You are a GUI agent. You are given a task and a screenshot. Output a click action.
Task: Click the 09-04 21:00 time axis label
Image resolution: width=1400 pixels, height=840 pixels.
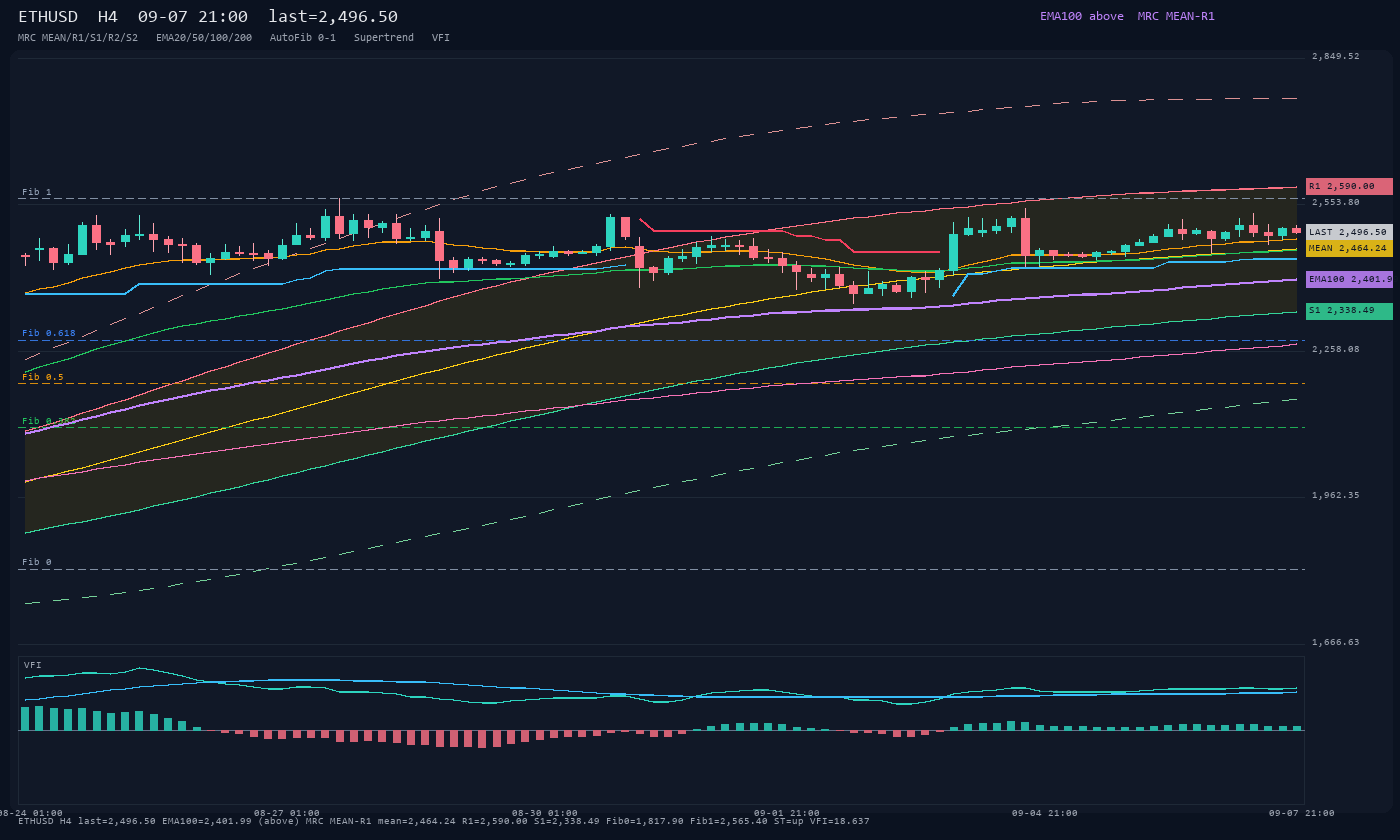(x=1045, y=813)
